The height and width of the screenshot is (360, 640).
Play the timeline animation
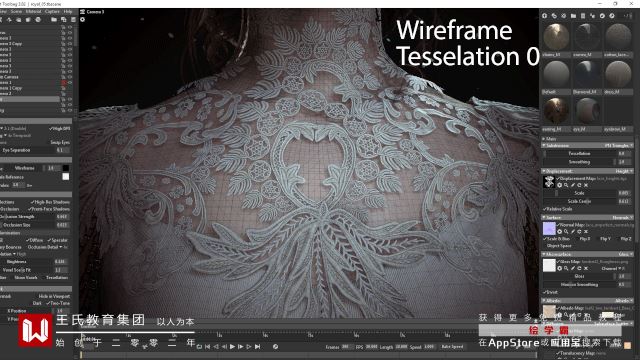(x=232, y=347)
